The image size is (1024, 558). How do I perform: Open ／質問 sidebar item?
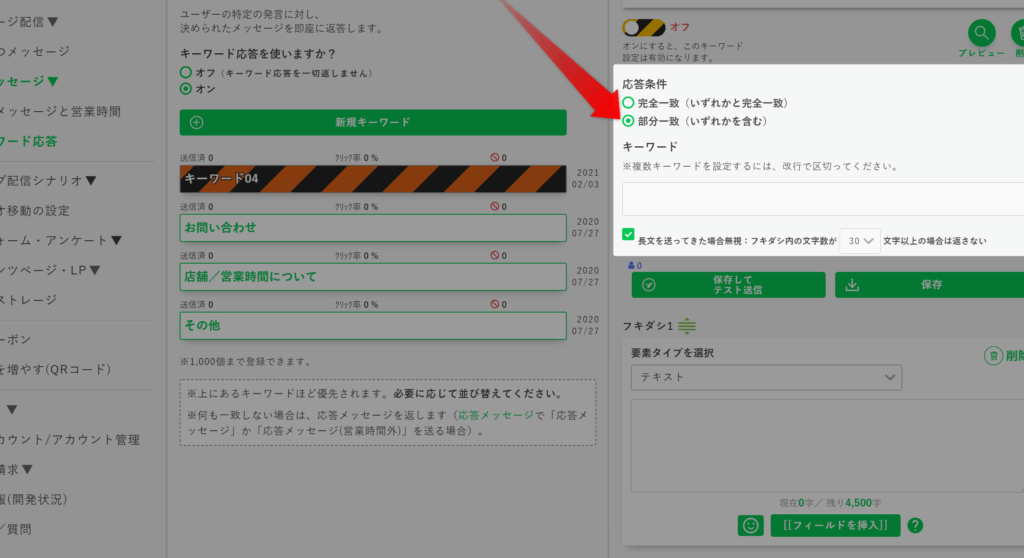tap(16, 529)
